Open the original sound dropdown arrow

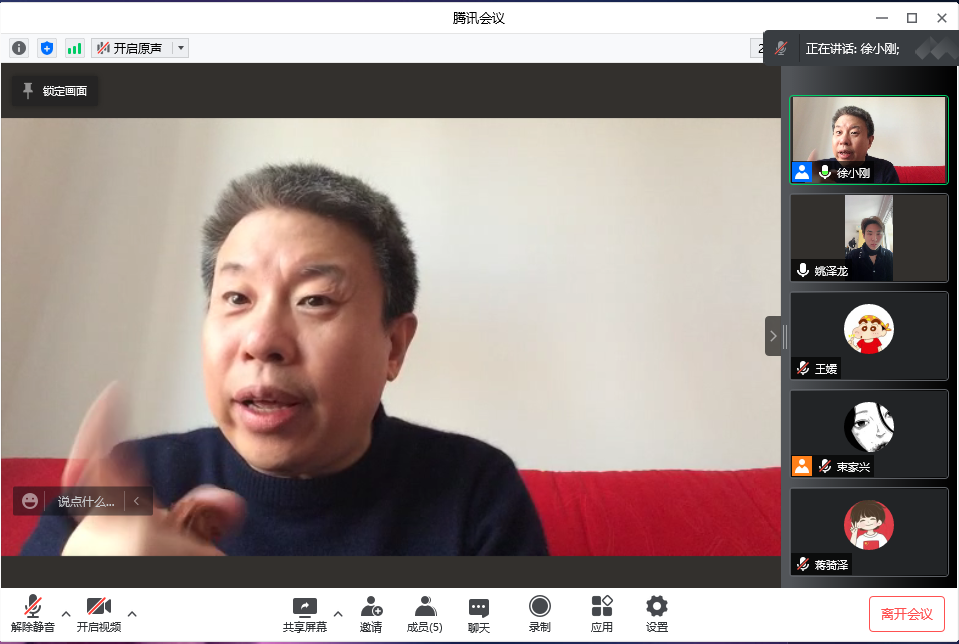tap(180, 47)
